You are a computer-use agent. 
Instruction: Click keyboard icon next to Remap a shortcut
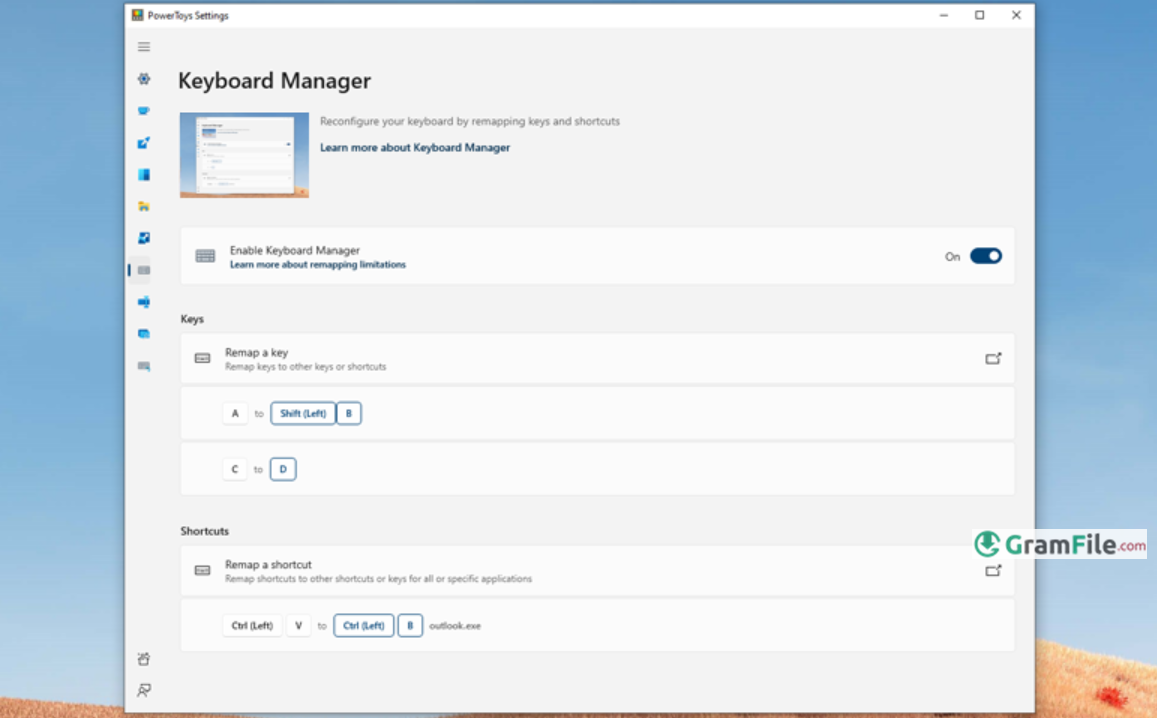point(202,570)
